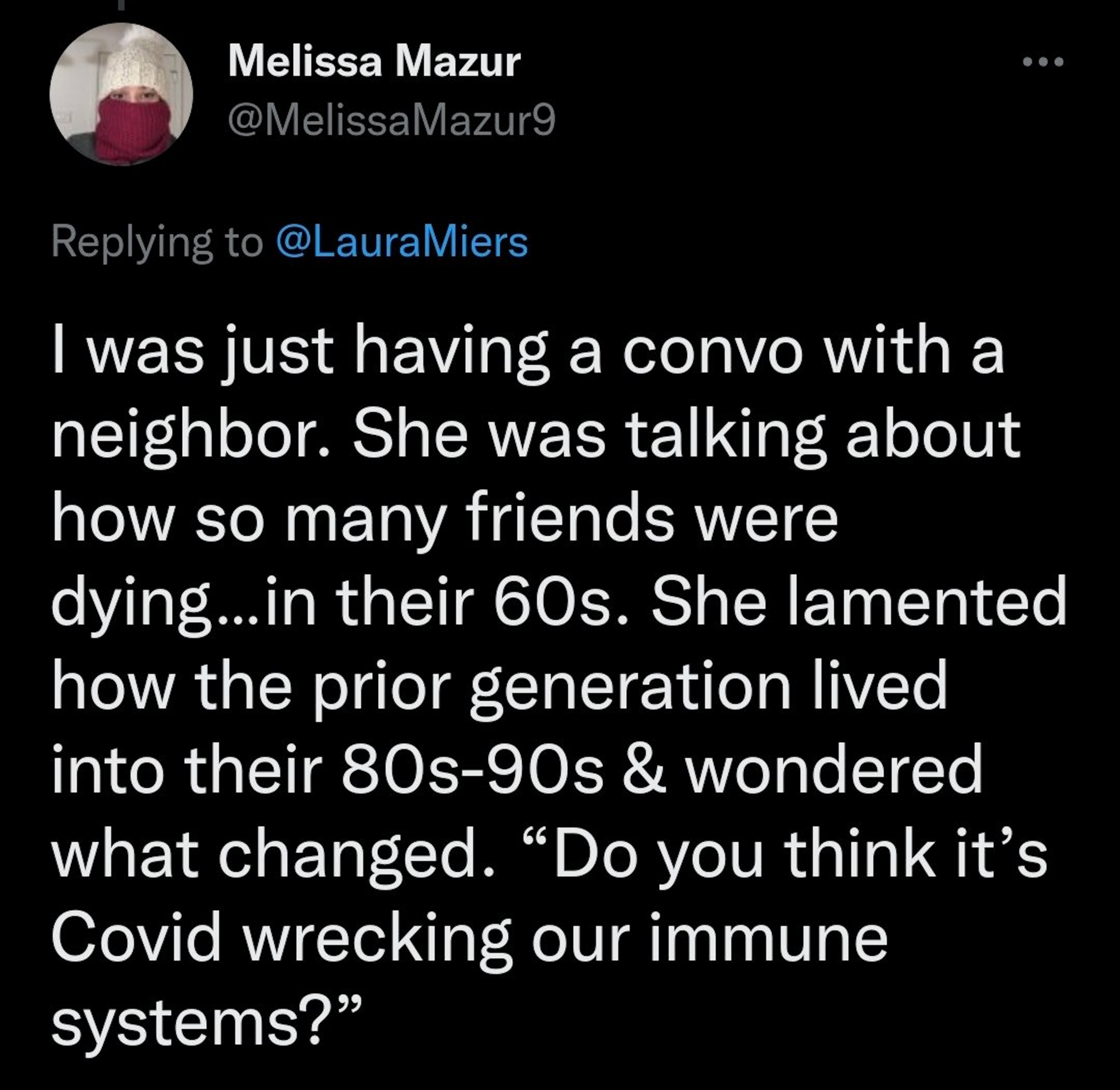Image resolution: width=1120 pixels, height=1090 pixels.
Task: Open the Melissa Mazur display name
Action: point(375,61)
